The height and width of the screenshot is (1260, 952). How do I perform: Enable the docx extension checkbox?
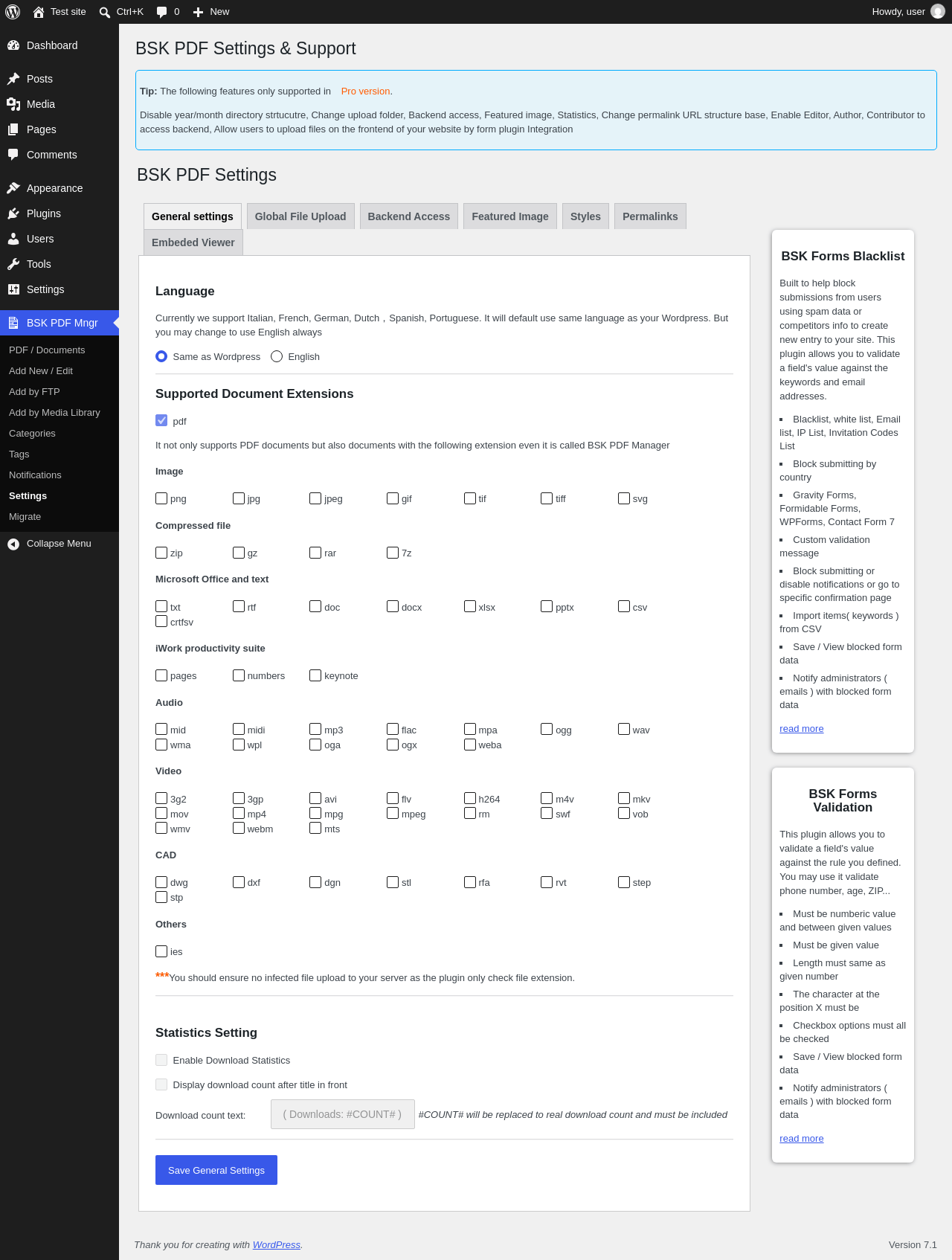[x=393, y=606]
